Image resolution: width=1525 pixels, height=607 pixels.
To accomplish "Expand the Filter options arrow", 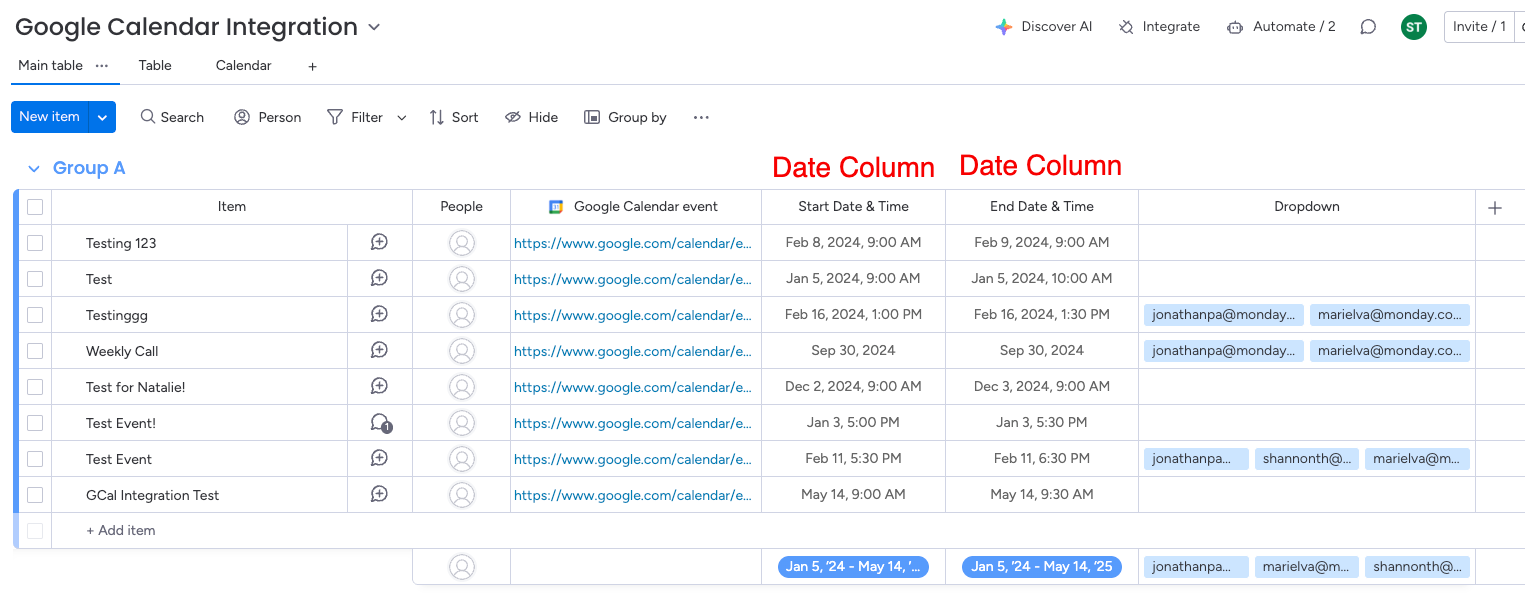I will point(402,118).
